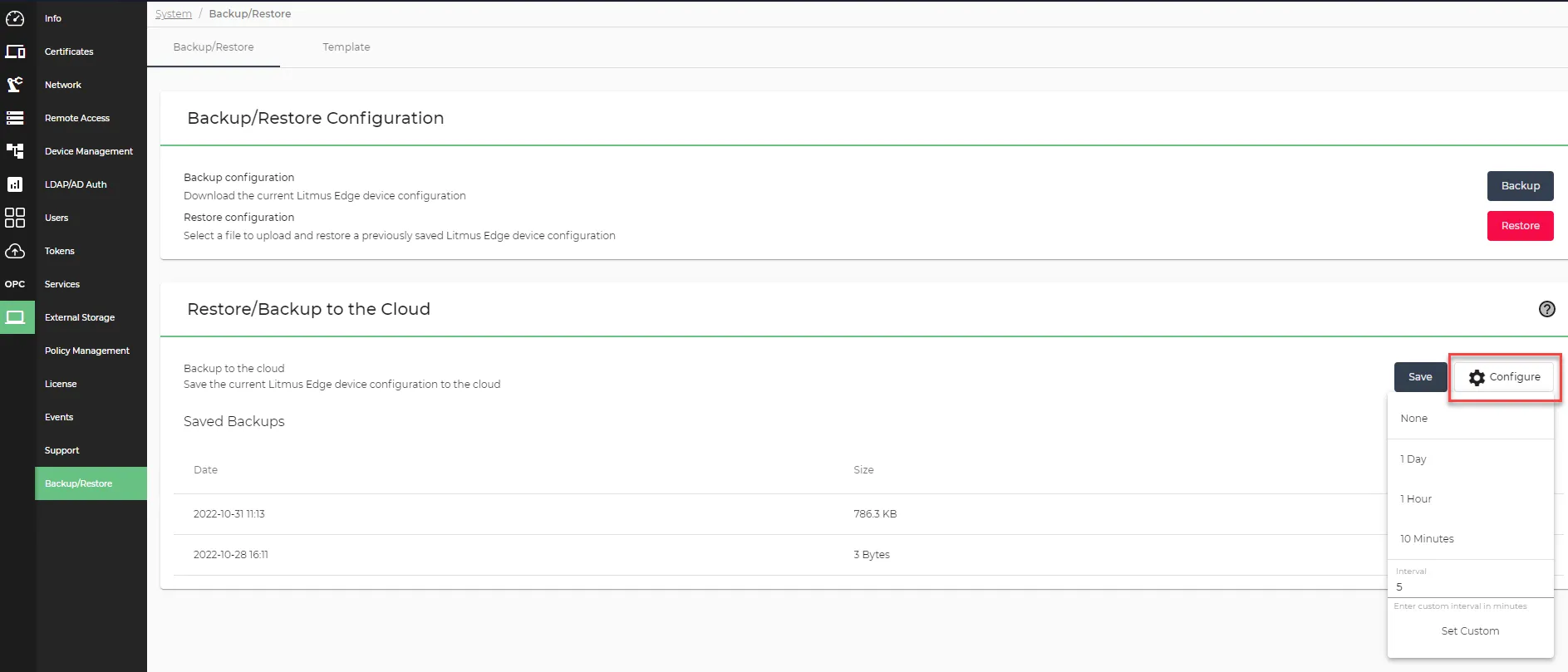Screen dimensions: 1568x672
Task: Select the Backup/Restore tab
Action: pos(214,47)
